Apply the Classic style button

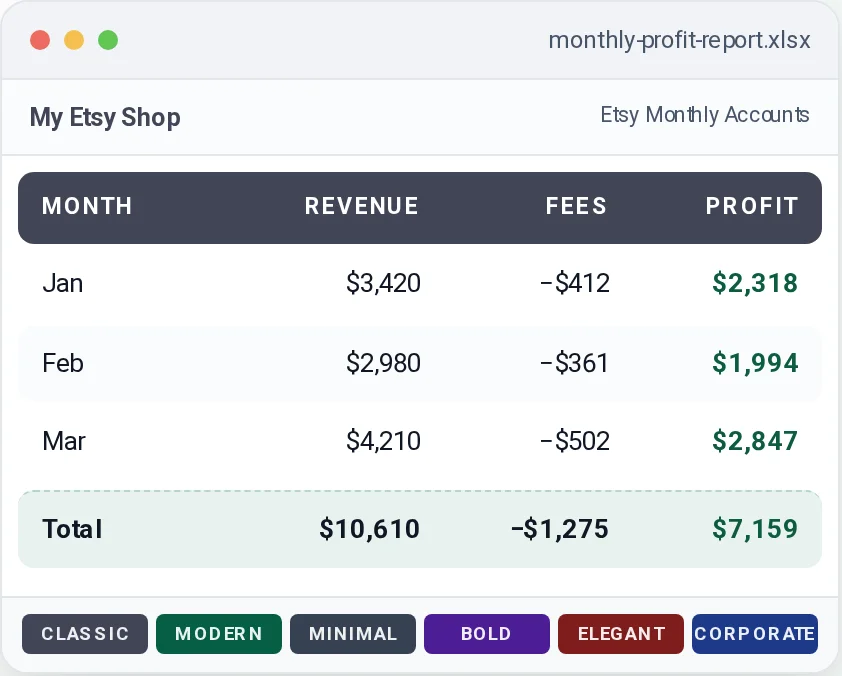[85, 634]
